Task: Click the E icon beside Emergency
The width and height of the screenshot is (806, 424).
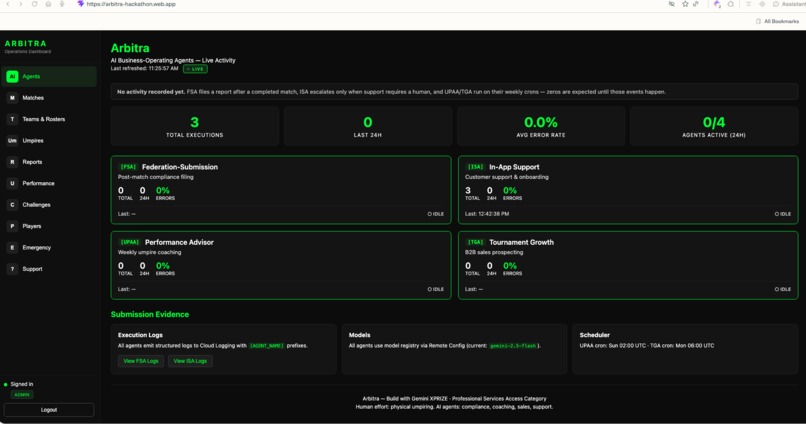Action: click(12, 248)
